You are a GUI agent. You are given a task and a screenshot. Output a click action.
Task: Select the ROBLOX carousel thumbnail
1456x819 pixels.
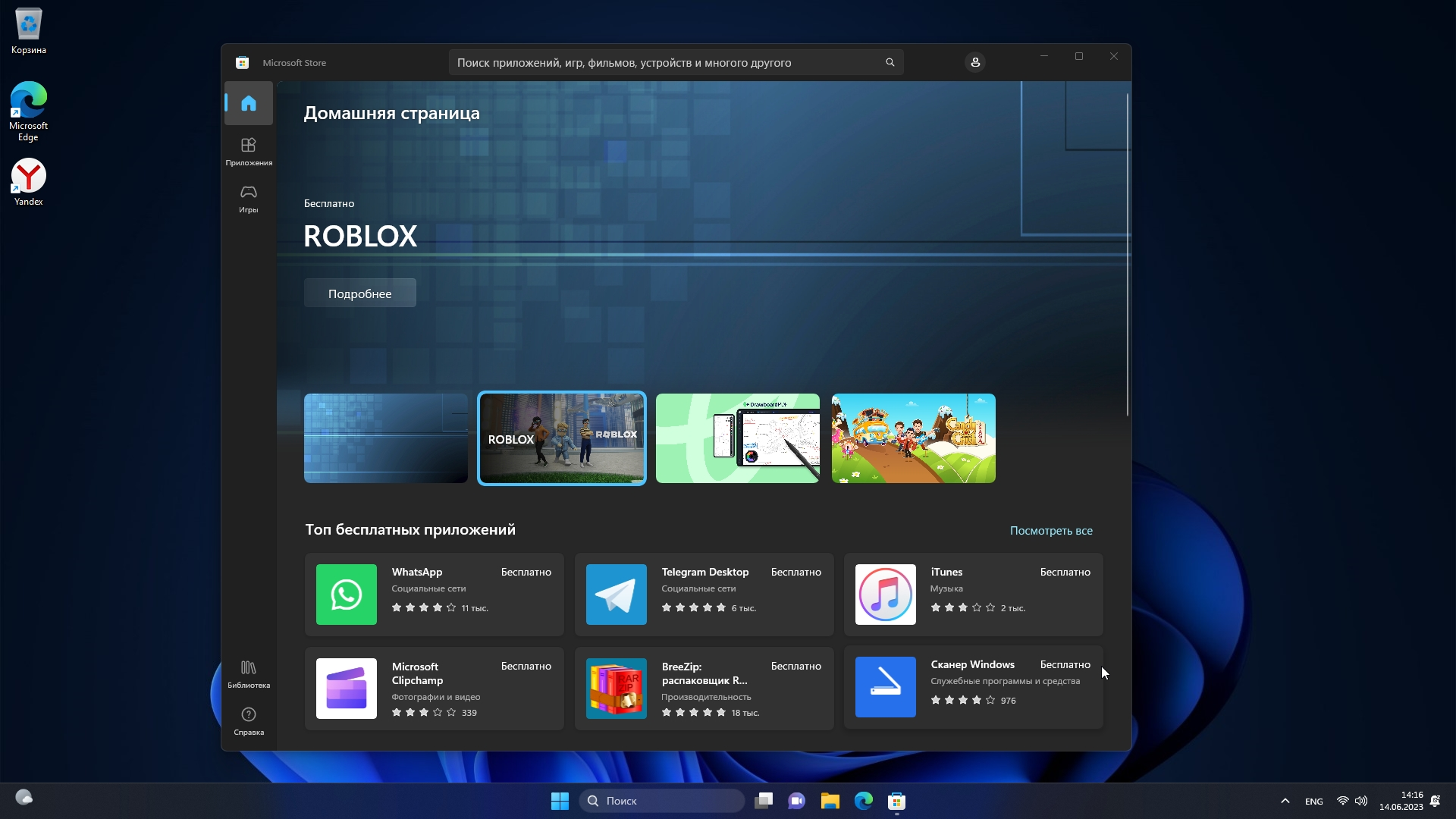[x=561, y=438]
